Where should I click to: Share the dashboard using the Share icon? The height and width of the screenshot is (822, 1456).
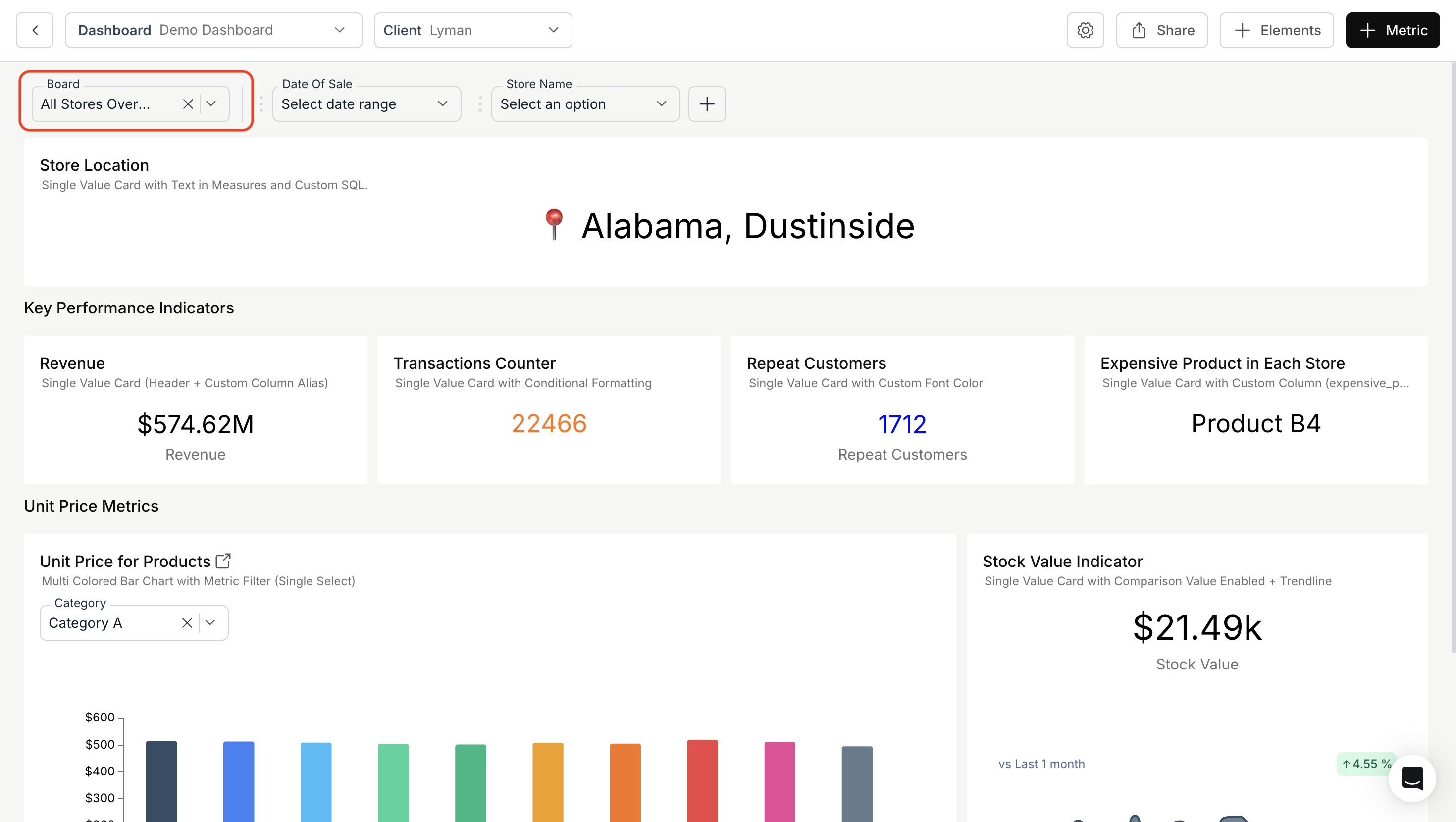tap(1139, 30)
